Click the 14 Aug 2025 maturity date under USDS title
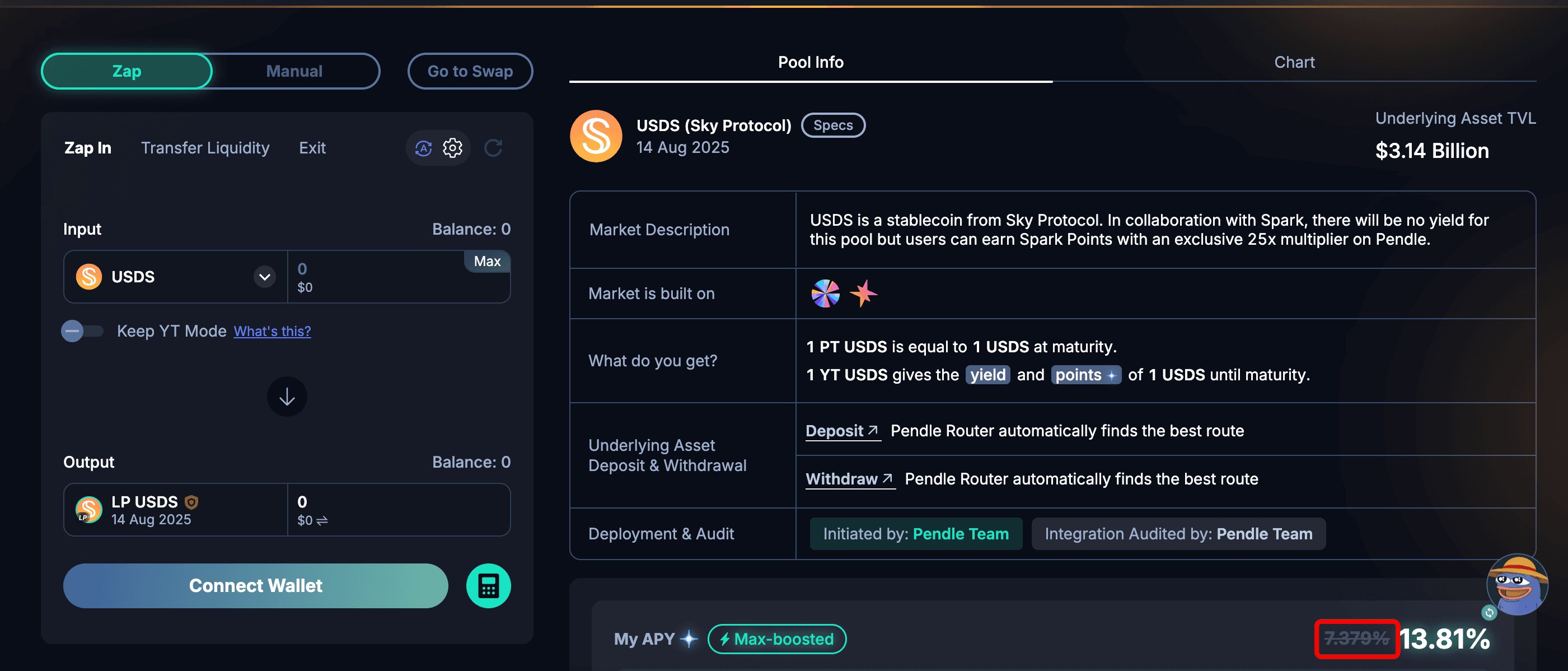1568x671 pixels. (x=682, y=147)
